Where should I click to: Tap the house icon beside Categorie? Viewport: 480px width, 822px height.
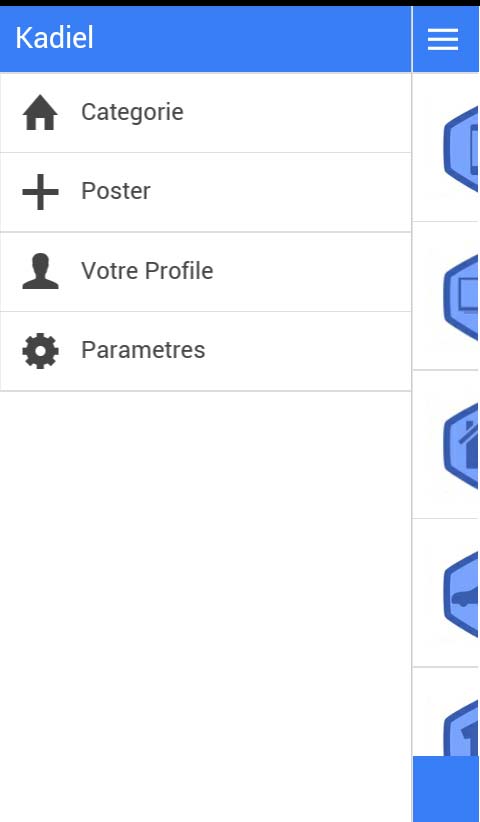(x=40, y=112)
